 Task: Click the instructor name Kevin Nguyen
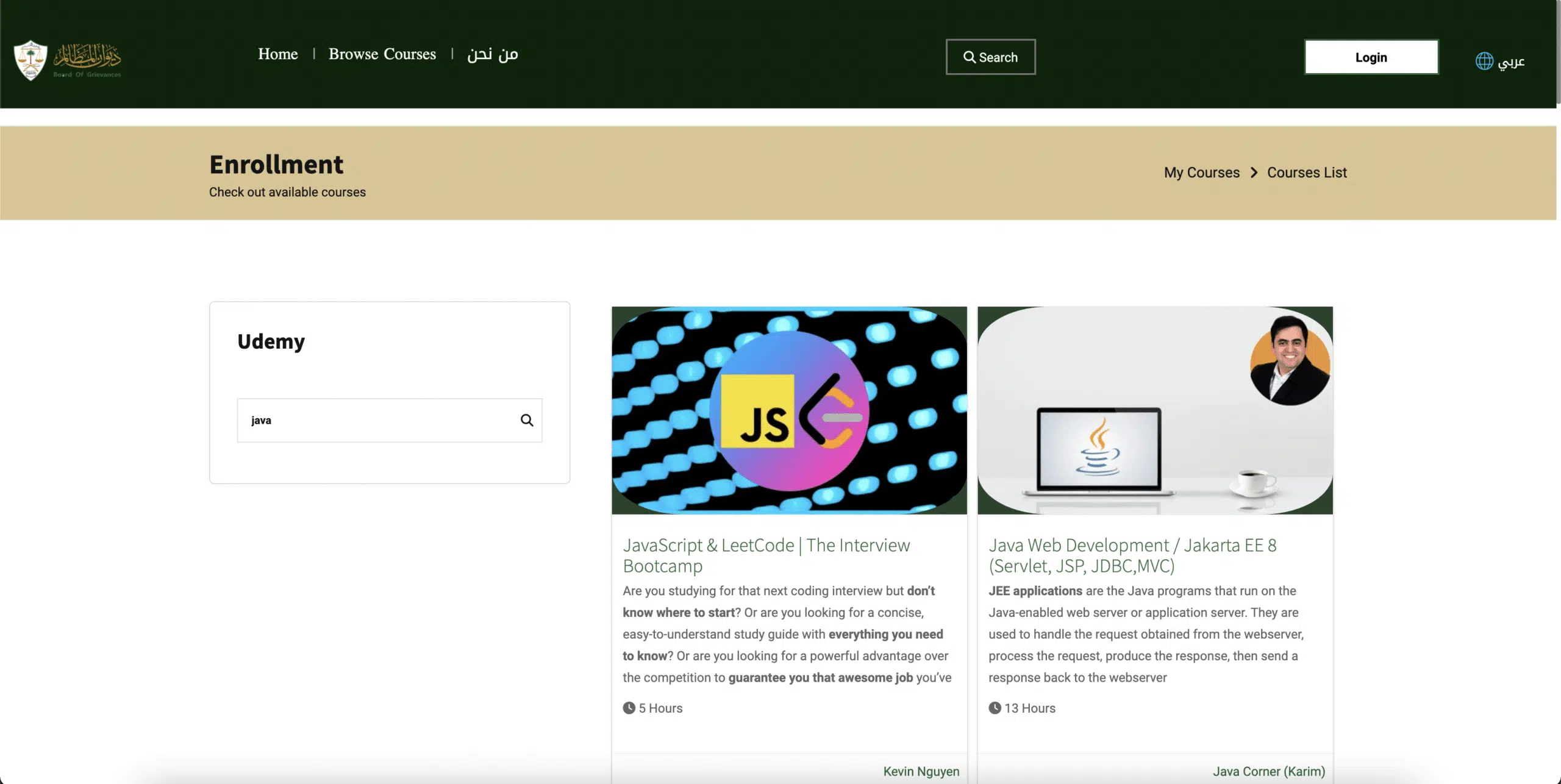(921, 771)
